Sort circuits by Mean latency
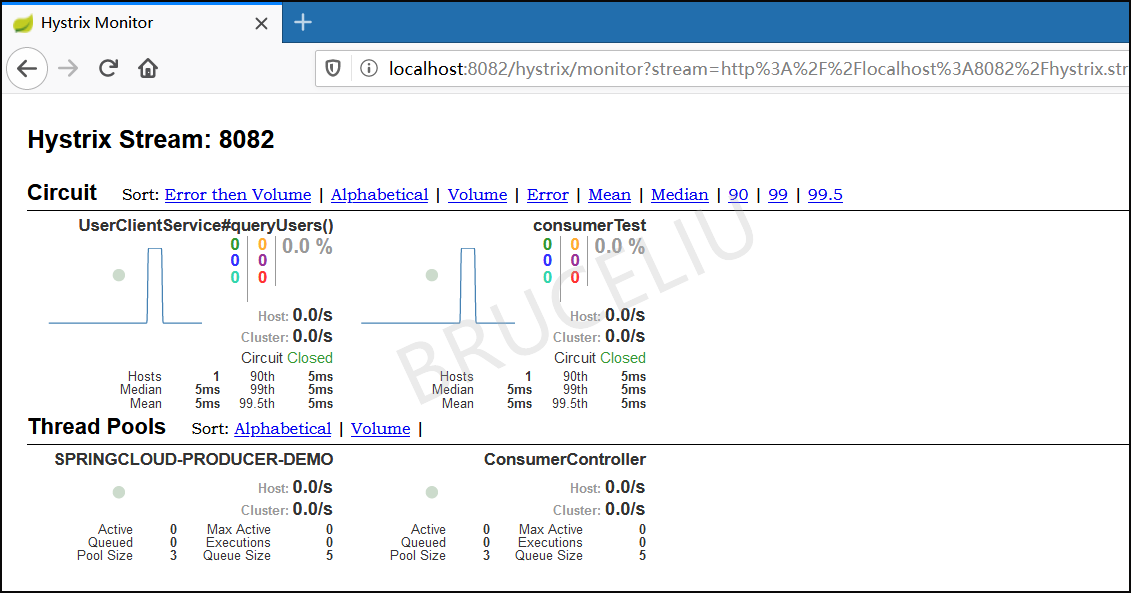1131x593 pixels. [609, 195]
